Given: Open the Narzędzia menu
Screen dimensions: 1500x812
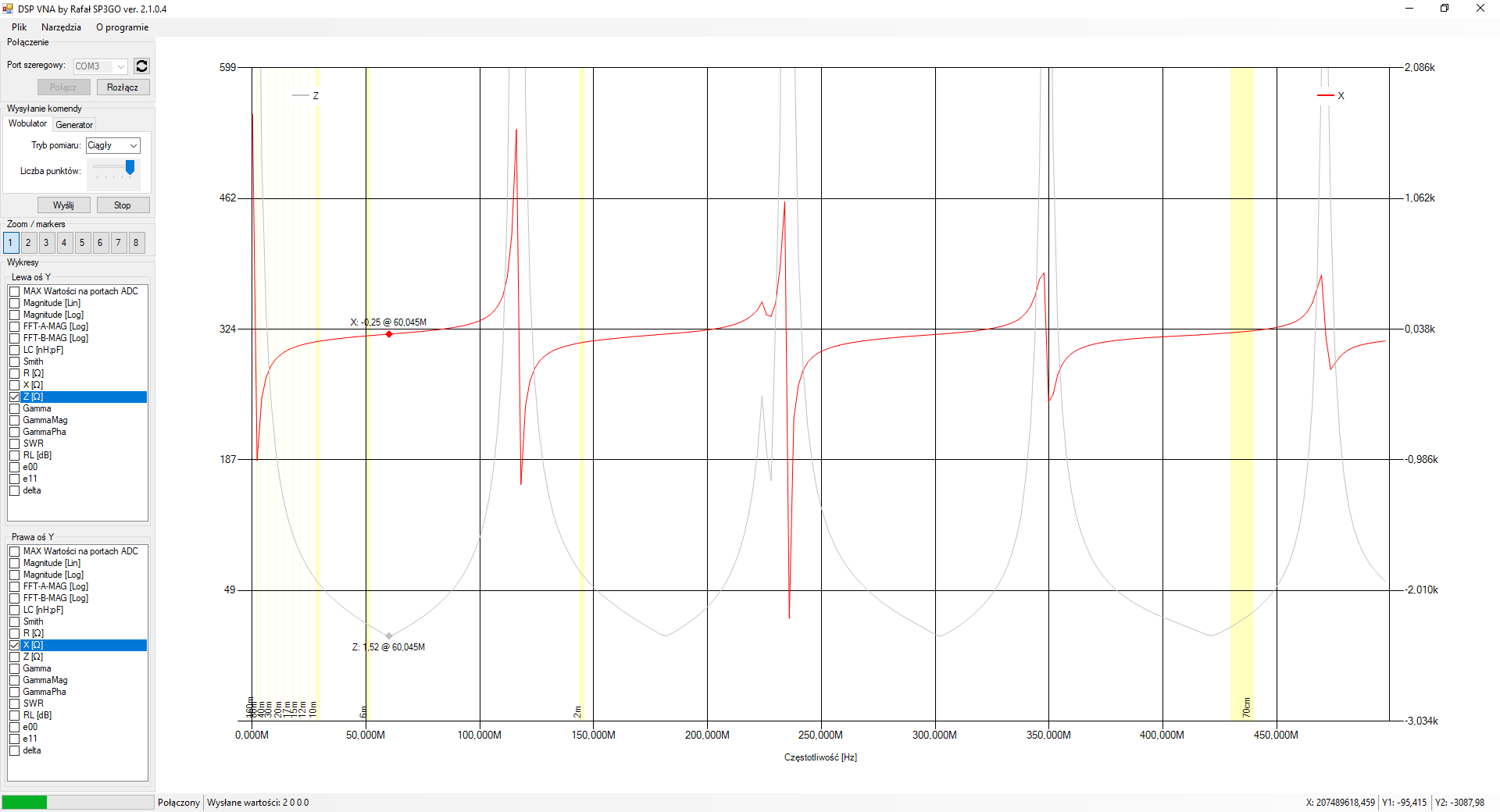Looking at the screenshot, I should (x=61, y=27).
